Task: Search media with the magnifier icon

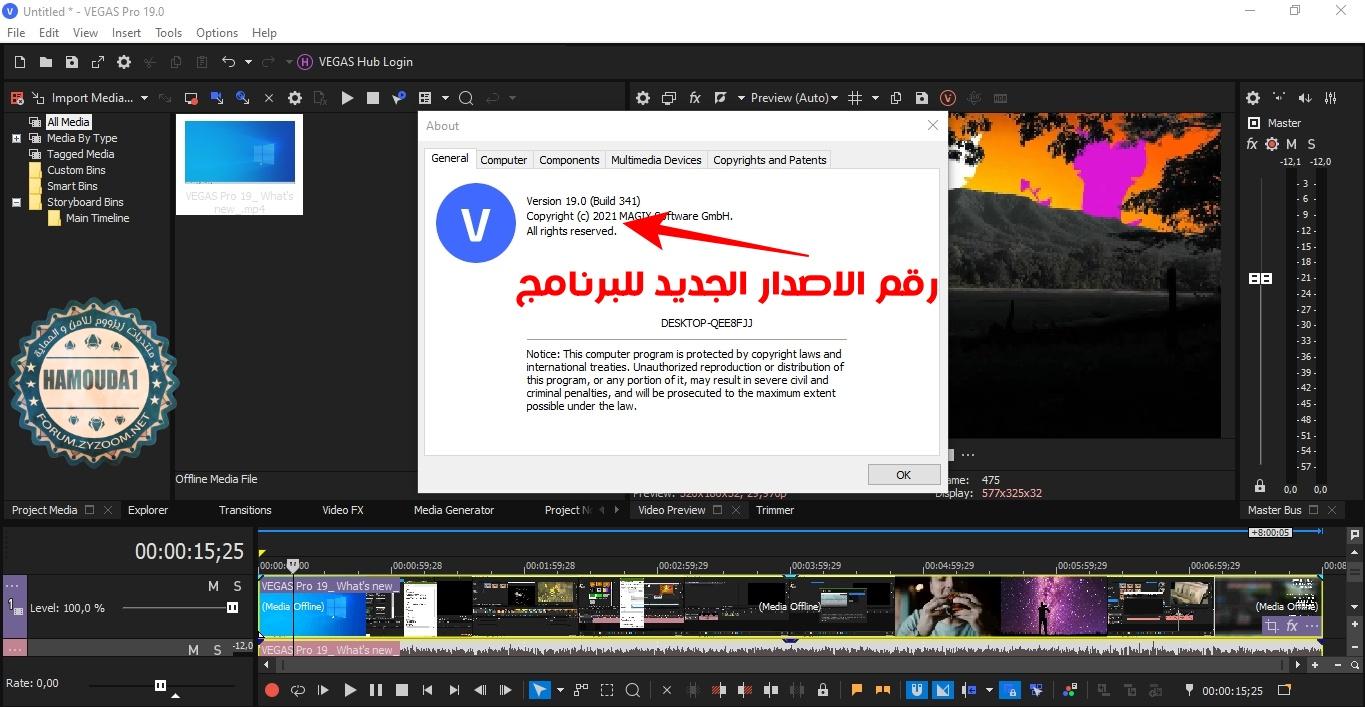Action: click(x=466, y=98)
